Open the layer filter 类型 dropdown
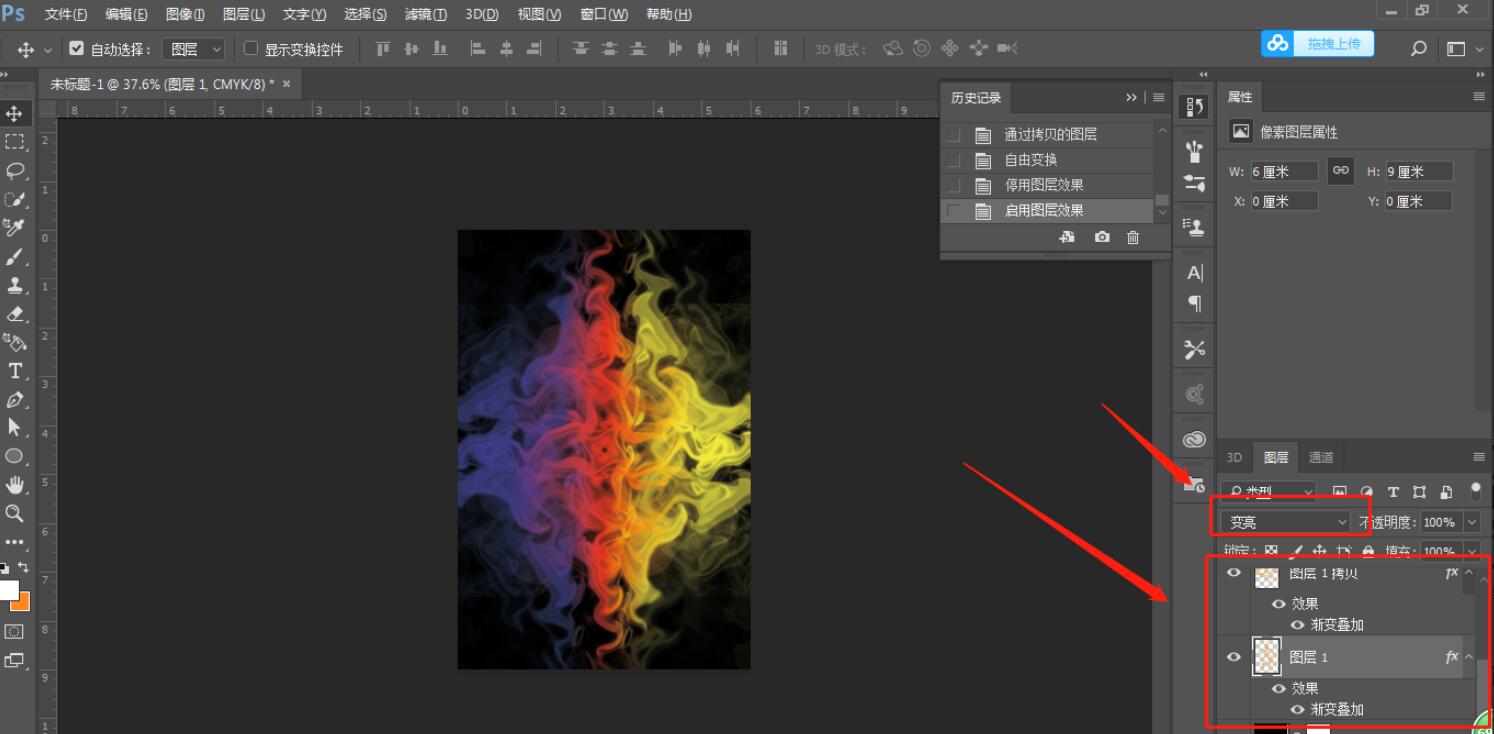This screenshot has width=1494, height=734. (x=1270, y=492)
